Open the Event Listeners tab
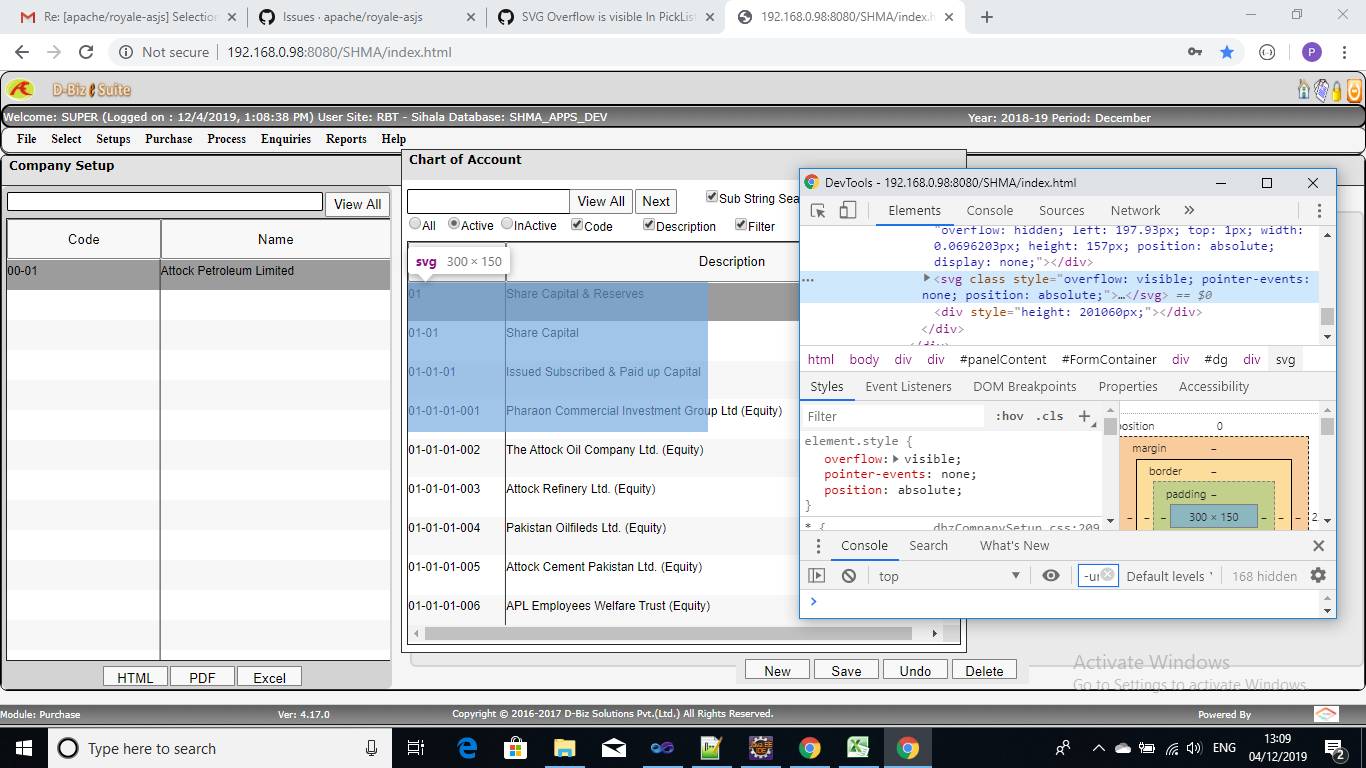Screen dimensions: 1366x768 pyautogui.click(x=908, y=386)
